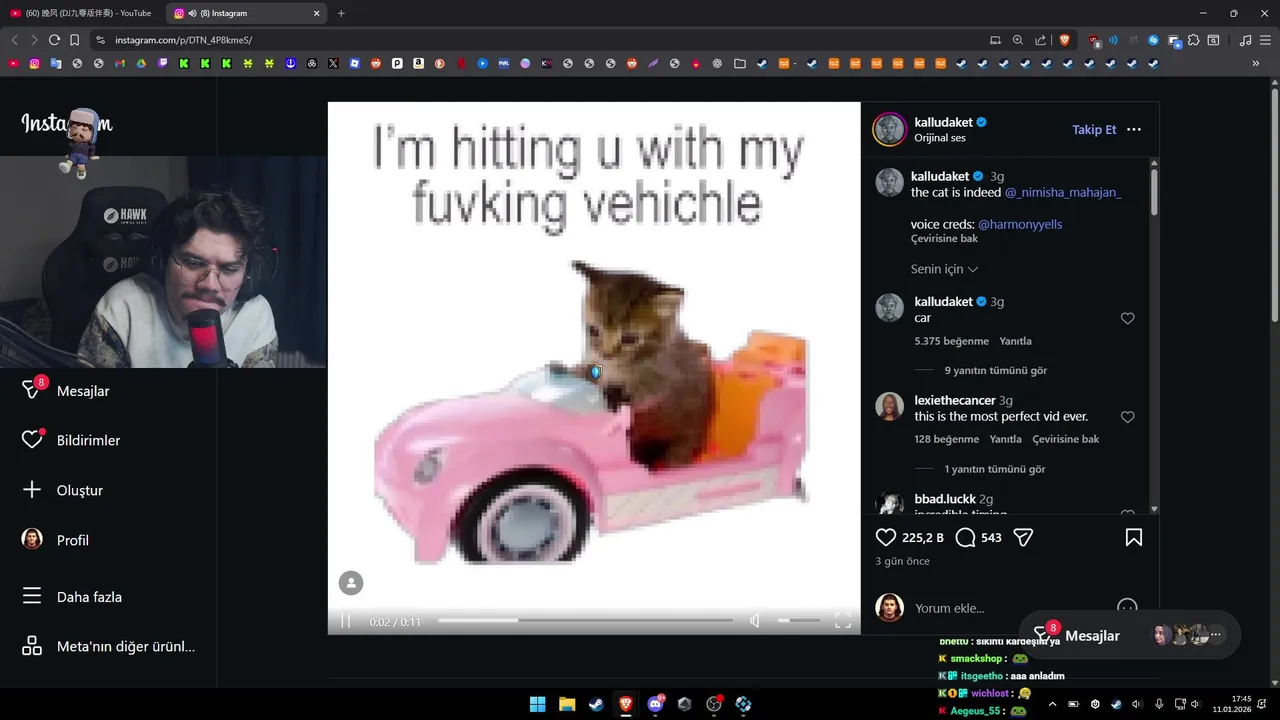Viewport: 1280px width, 720px height.
Task: Open the Daha fazla menu
Action: 72,597
